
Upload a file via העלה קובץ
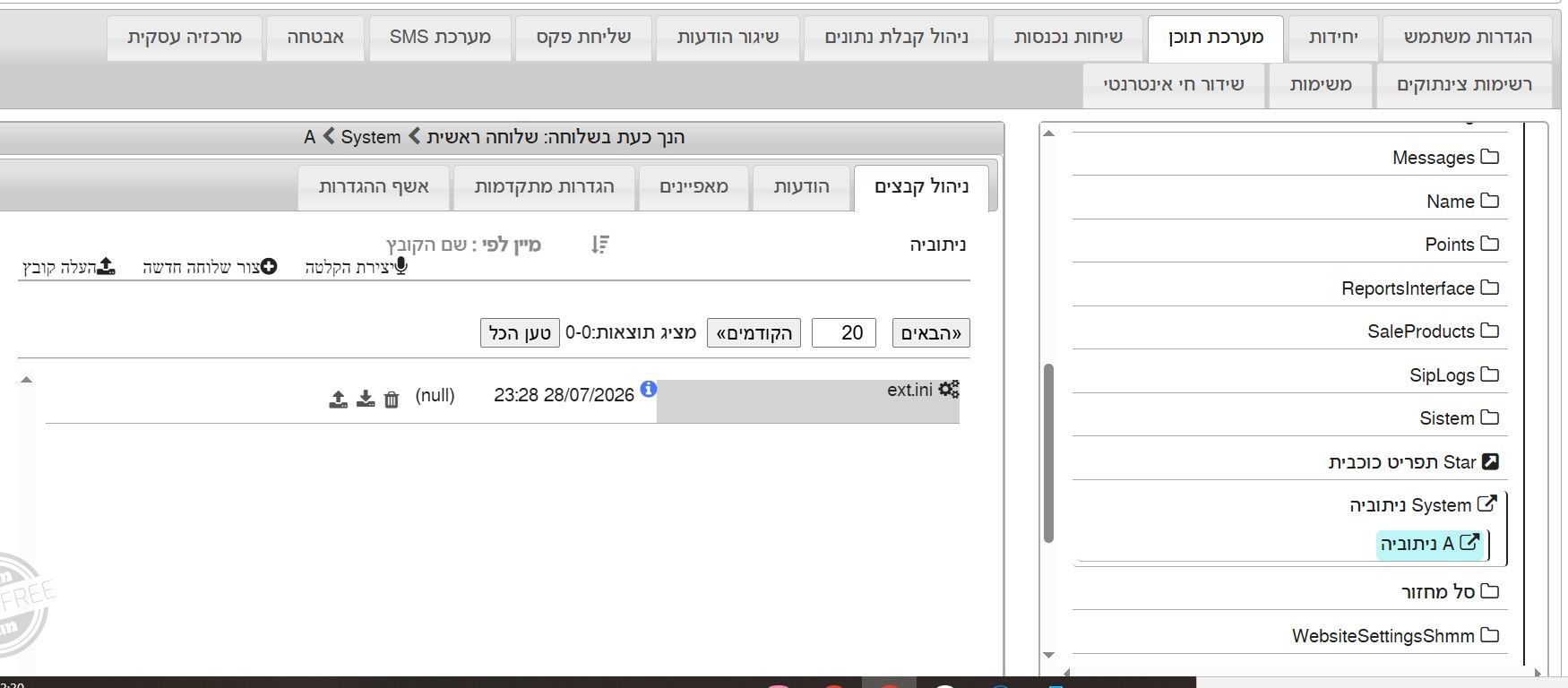pos(69,267)
